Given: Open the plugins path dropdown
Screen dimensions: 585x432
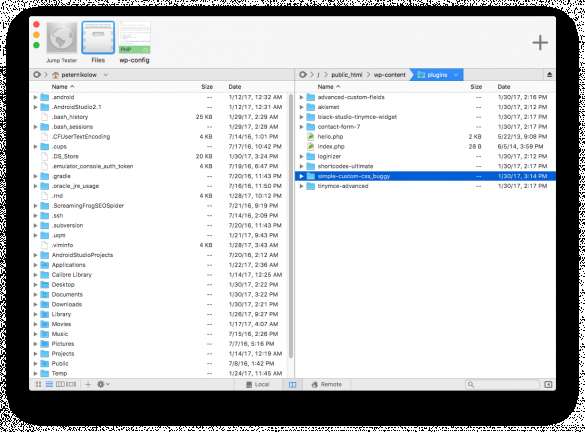Looking at the screenshot, I should point(456,75).
